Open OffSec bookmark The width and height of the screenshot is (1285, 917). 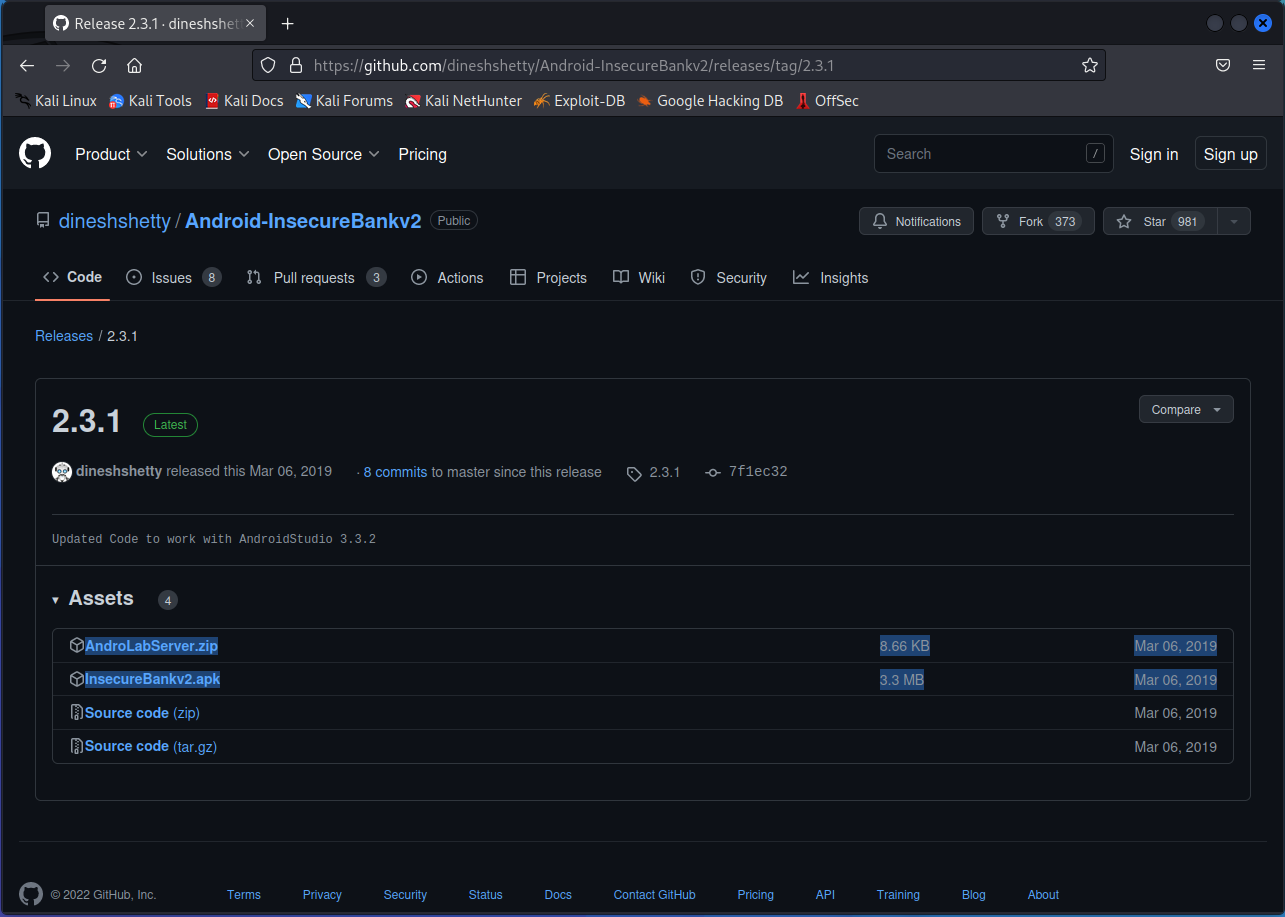827,101
